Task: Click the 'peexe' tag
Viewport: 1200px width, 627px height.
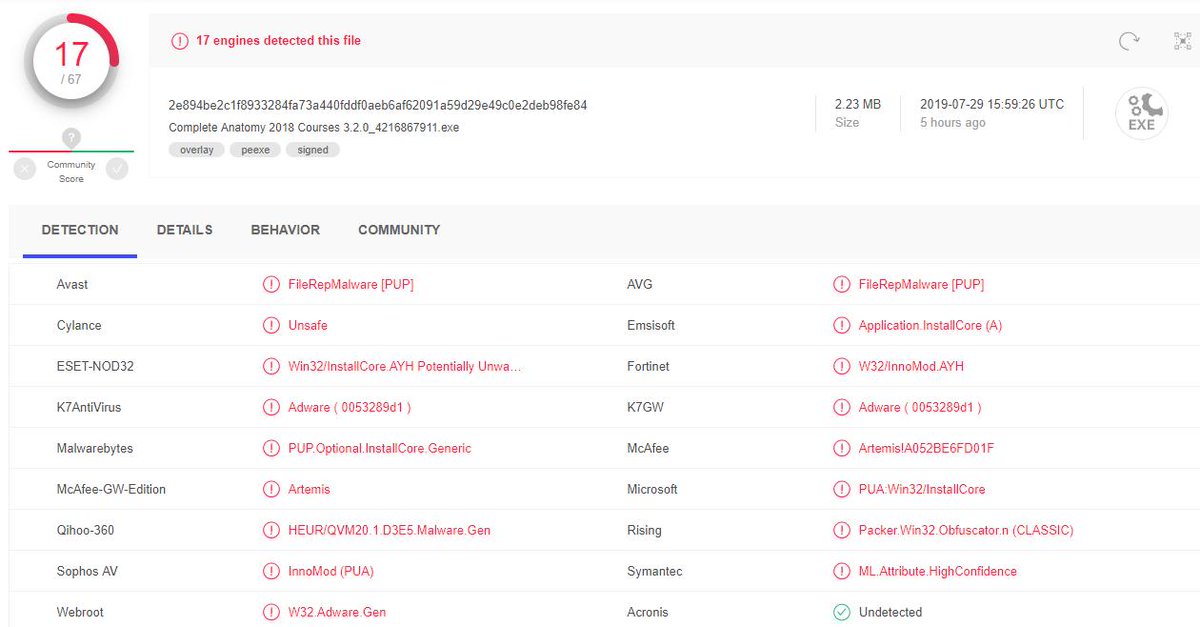Action: (x=255, y=150)
